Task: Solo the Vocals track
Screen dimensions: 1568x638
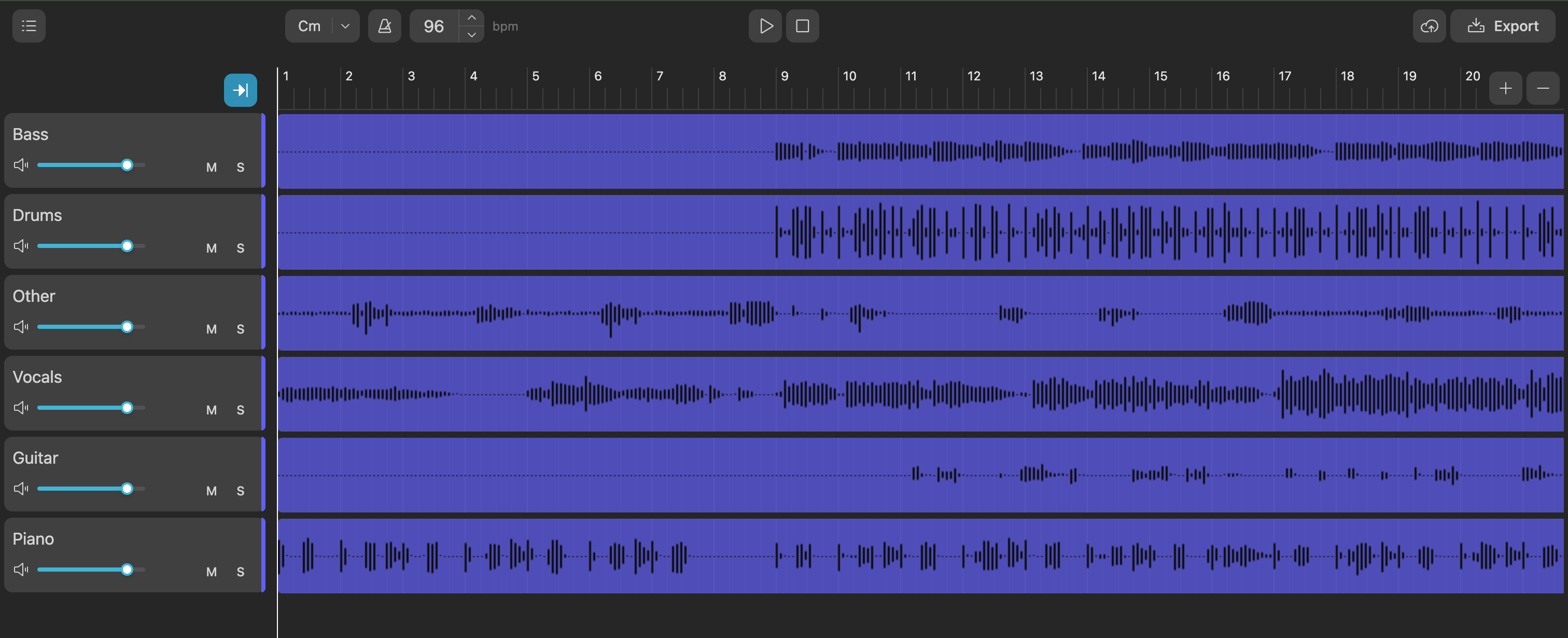Action: [x=241, y=410]
